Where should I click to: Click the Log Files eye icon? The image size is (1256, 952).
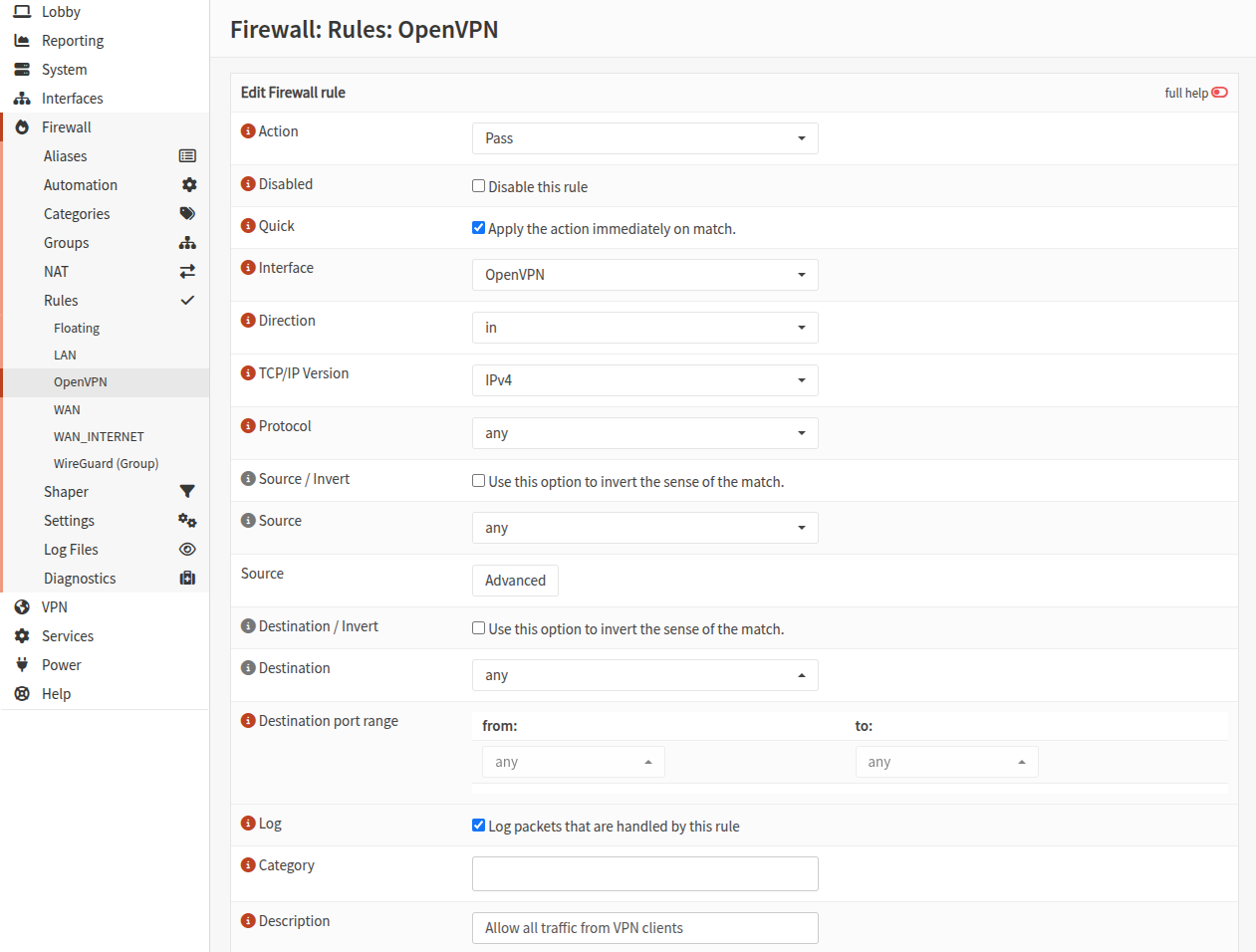(187, 550)
